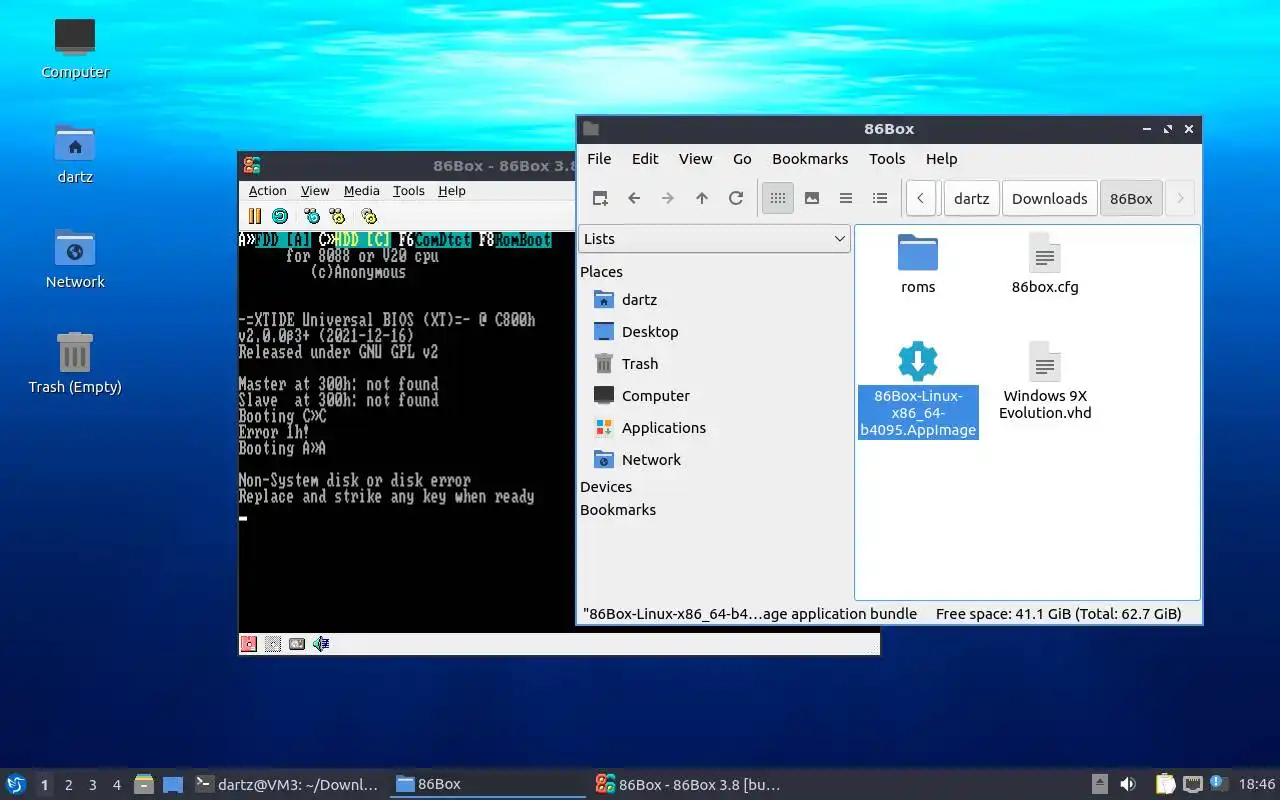Screen dimensions: 1280x800
Task: Click the new tab icon in file manager
Action: pyautogui.click(x=600, y=198)
